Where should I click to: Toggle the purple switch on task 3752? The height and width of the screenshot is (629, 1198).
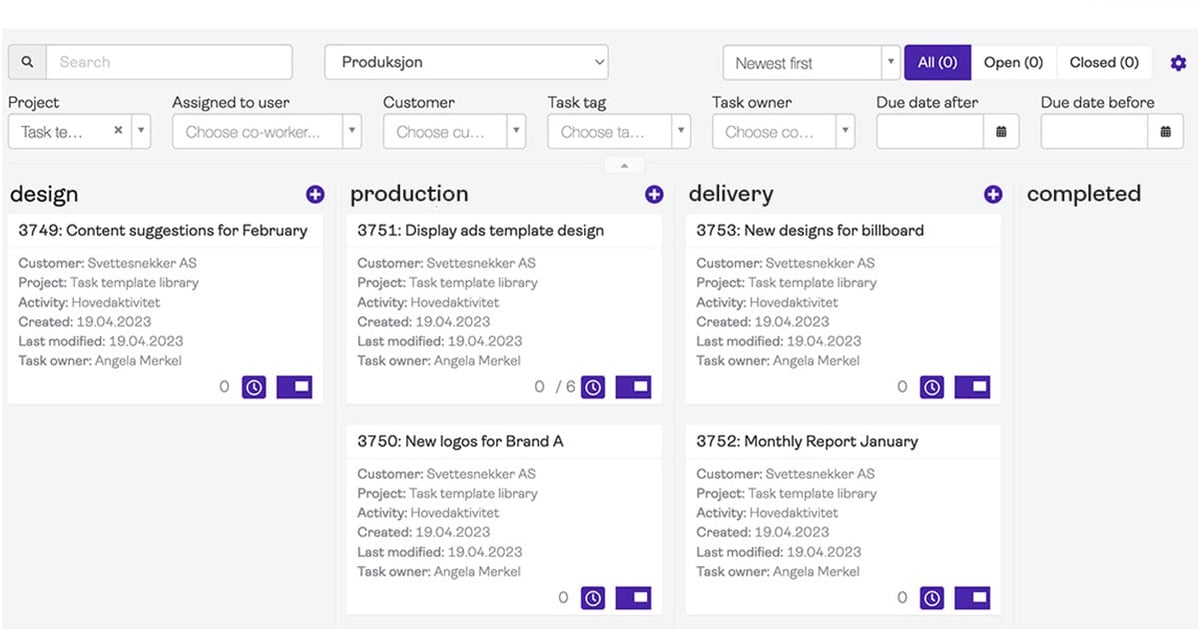click(x=973, y=598)
